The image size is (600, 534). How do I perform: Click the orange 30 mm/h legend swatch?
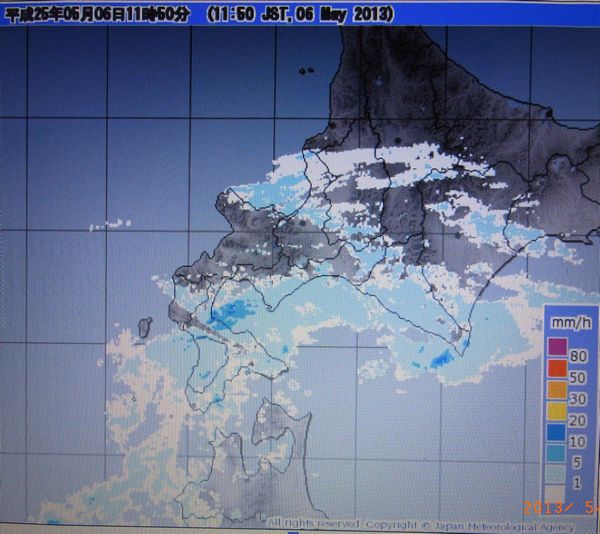click(x=557, y=390)
